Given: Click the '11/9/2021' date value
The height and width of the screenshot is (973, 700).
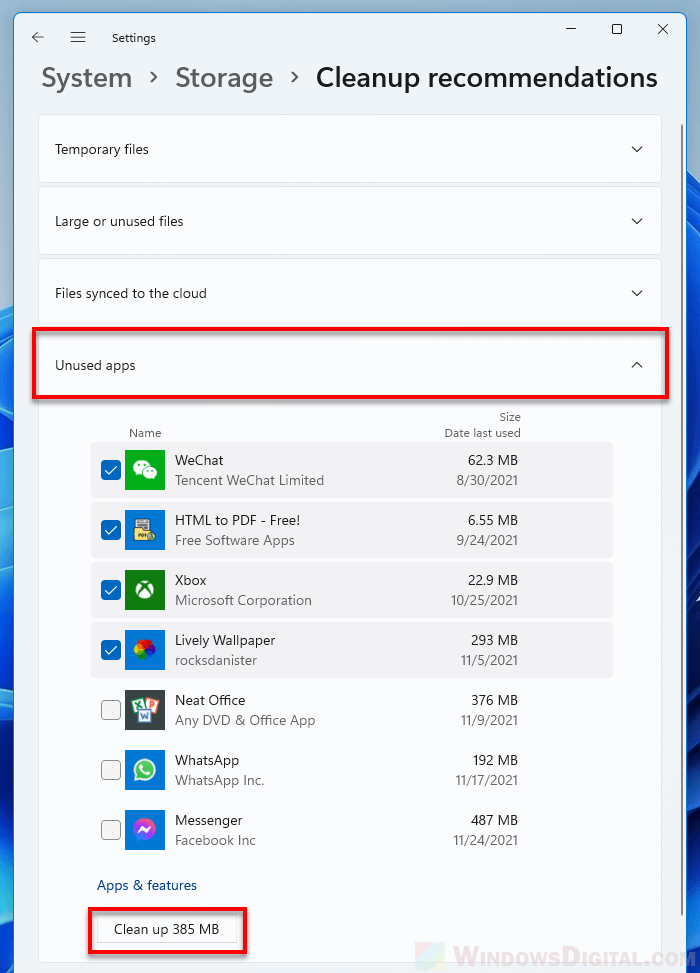Looking at the screenshot, I should (489, 720).
